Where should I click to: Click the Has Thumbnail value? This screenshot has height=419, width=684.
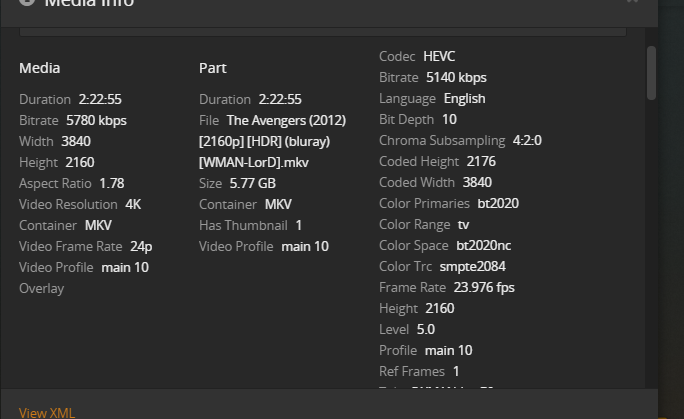298,225
